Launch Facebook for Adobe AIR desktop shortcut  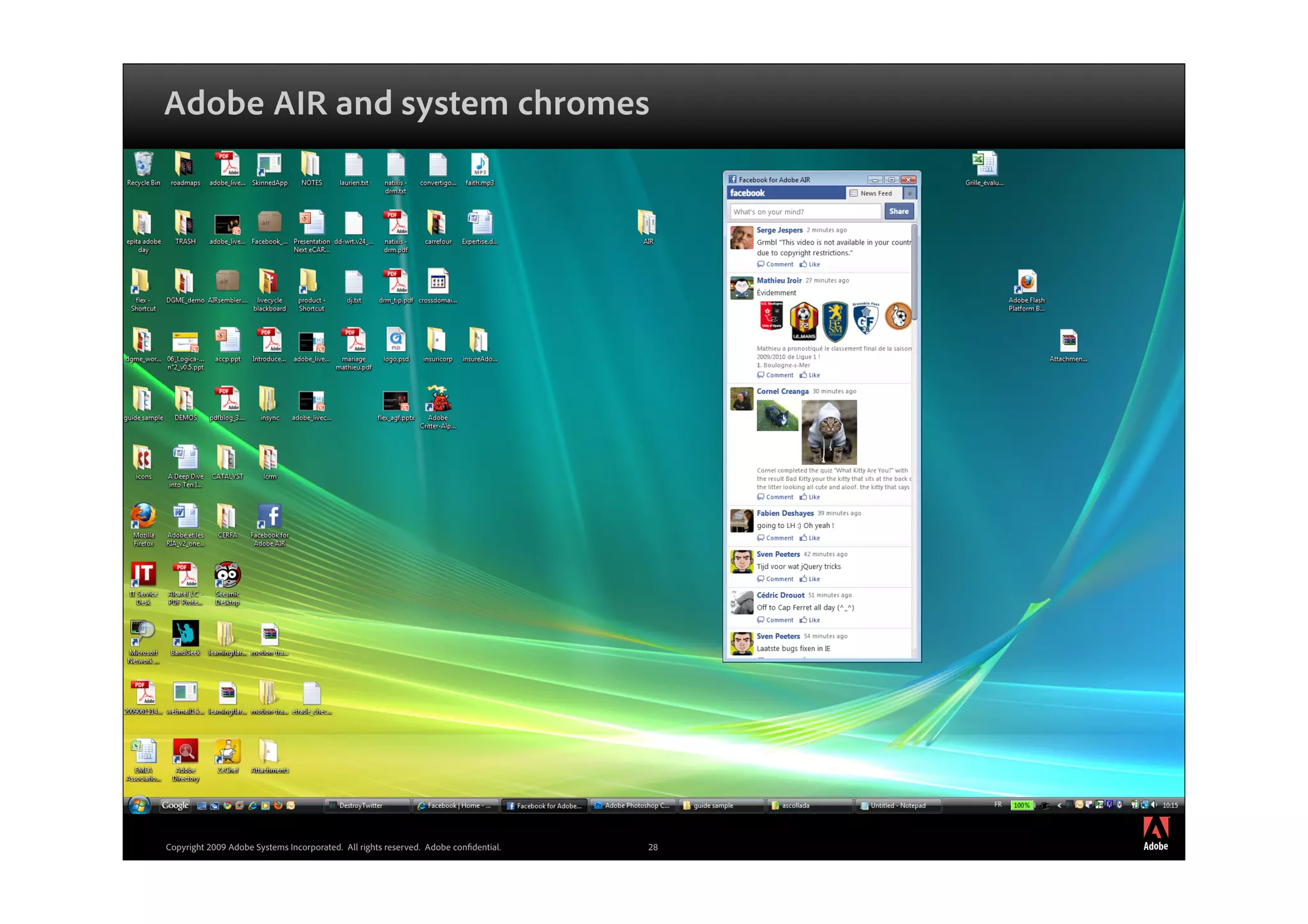pos(270,525)
